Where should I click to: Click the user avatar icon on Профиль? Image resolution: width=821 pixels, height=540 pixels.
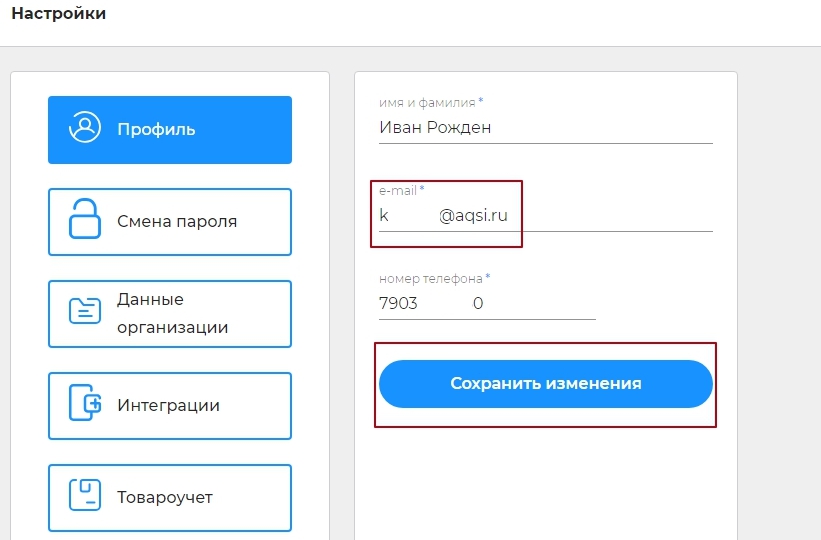[84, 127]
